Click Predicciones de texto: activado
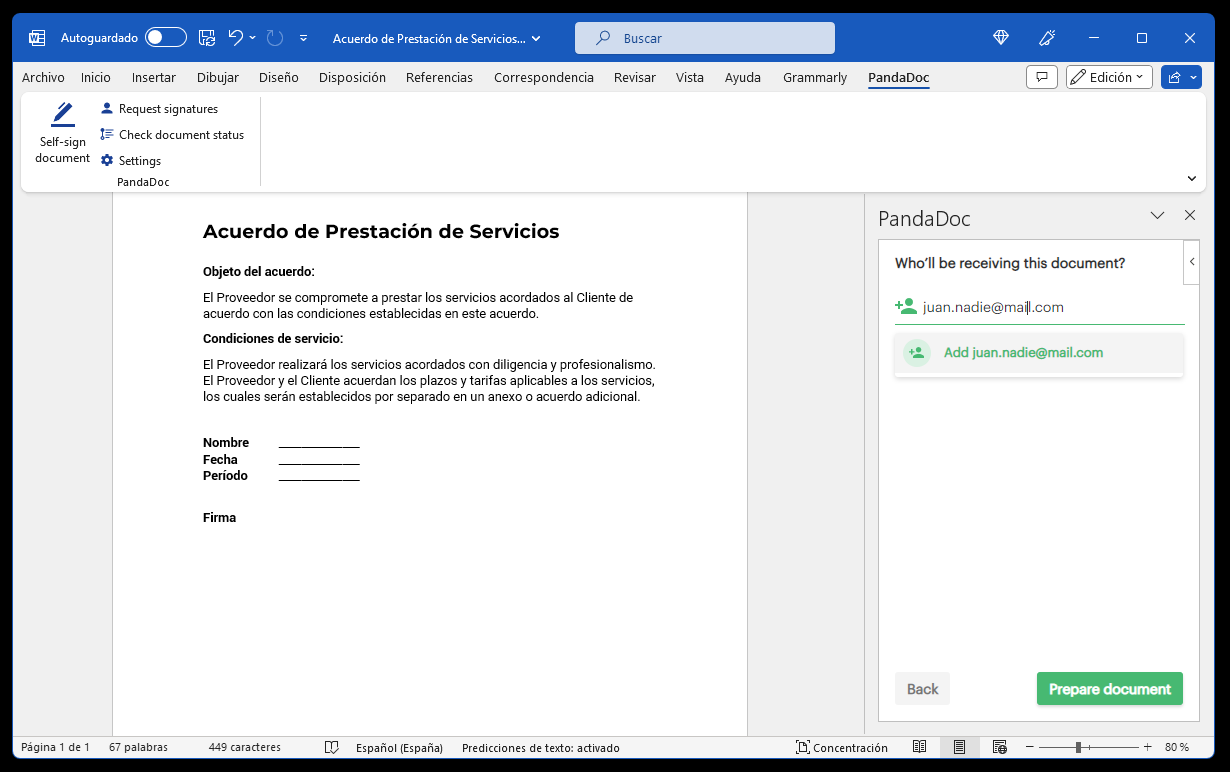Viewport: 1230px width, 772px height. coord(541,747)
